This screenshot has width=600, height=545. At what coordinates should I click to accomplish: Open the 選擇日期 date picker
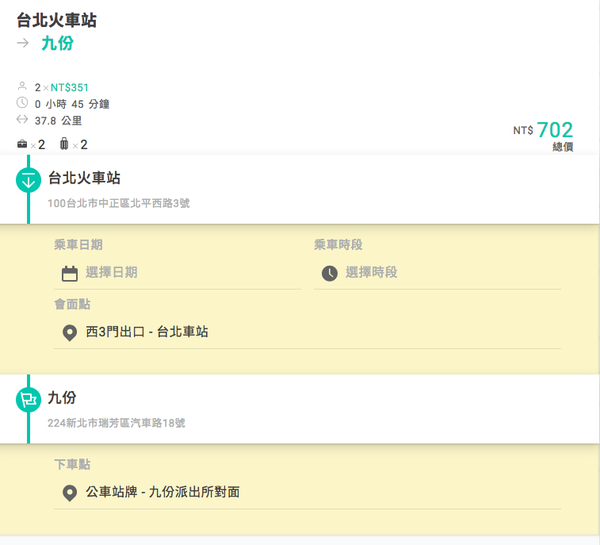112,273
